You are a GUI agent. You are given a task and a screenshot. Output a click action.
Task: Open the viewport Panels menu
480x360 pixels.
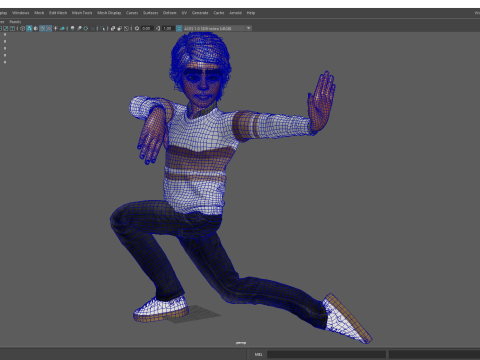(x=15, y=22)
